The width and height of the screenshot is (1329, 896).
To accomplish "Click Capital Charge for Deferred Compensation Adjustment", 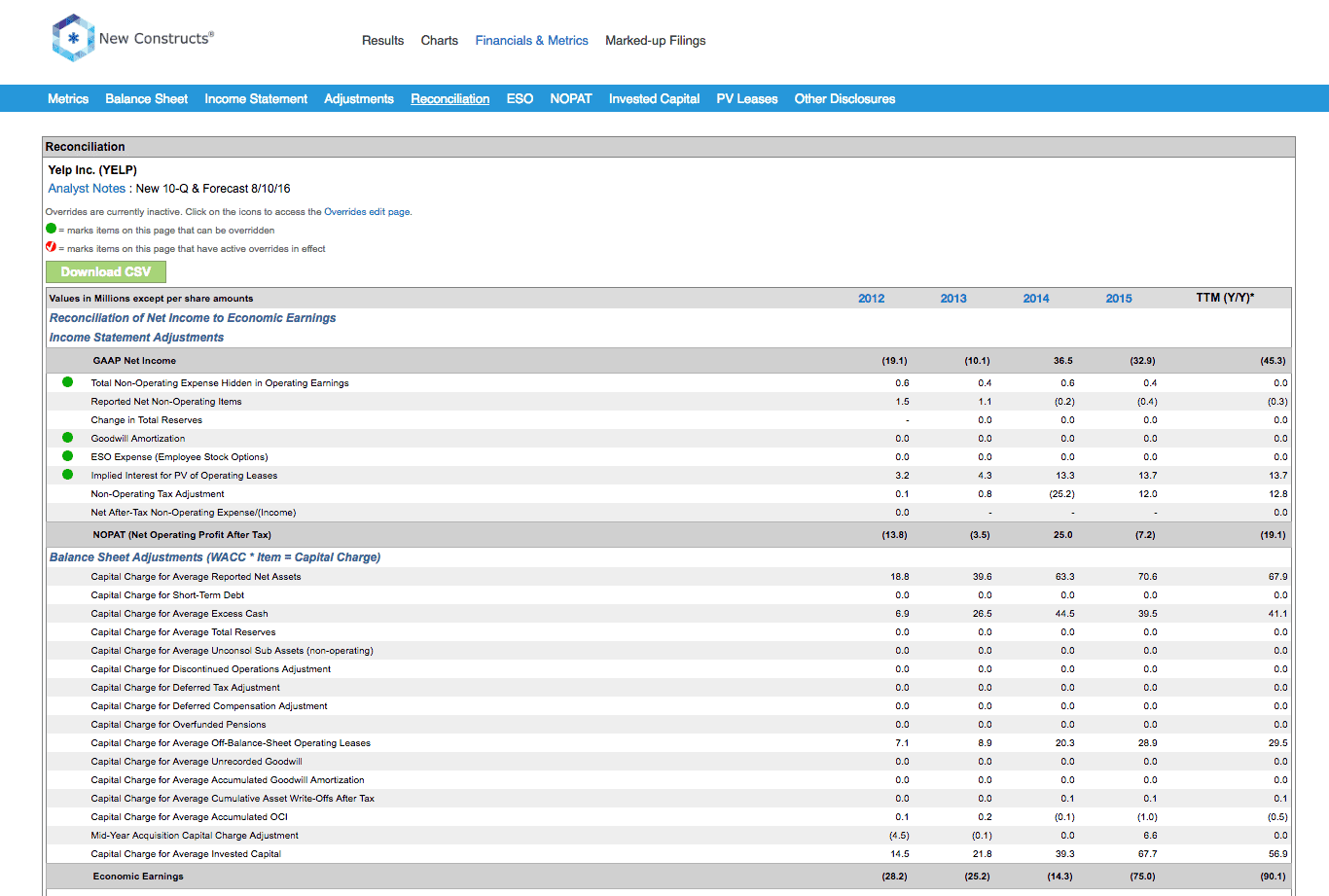I will [x=209, y=706].
